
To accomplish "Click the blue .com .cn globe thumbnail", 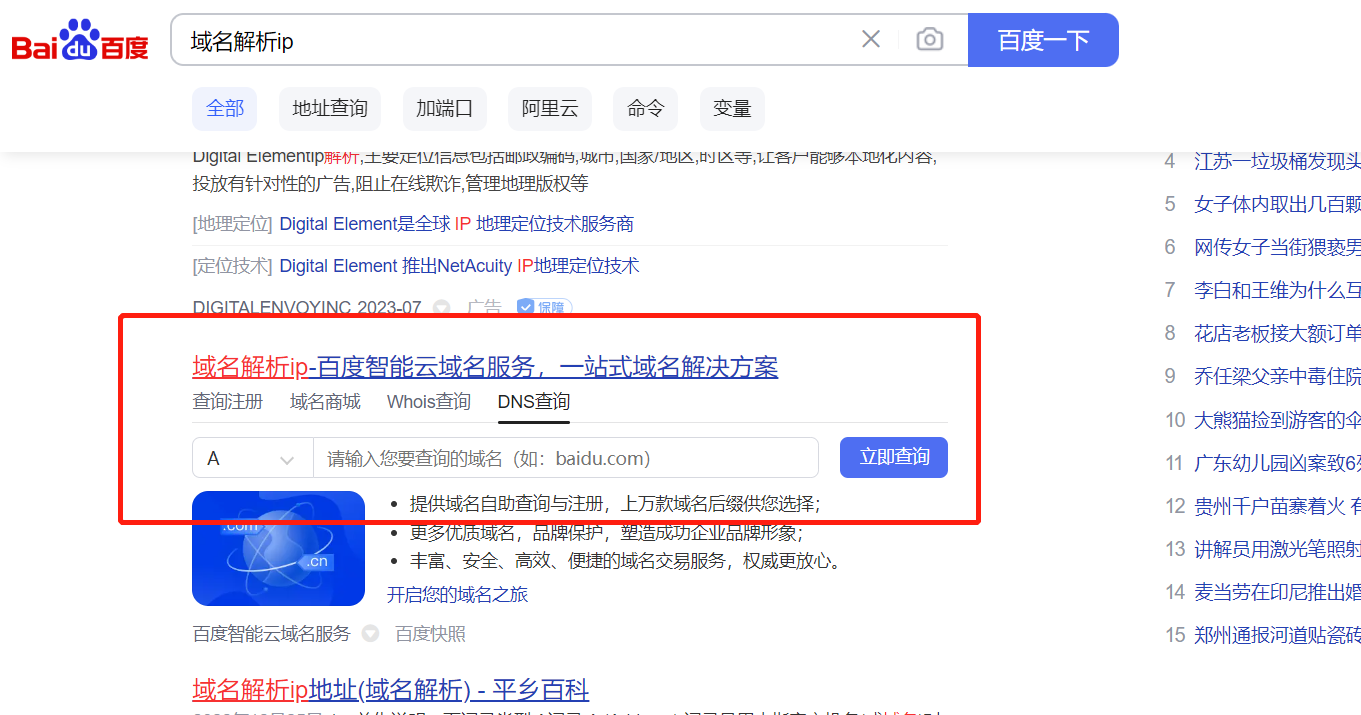I will (278, 548).
